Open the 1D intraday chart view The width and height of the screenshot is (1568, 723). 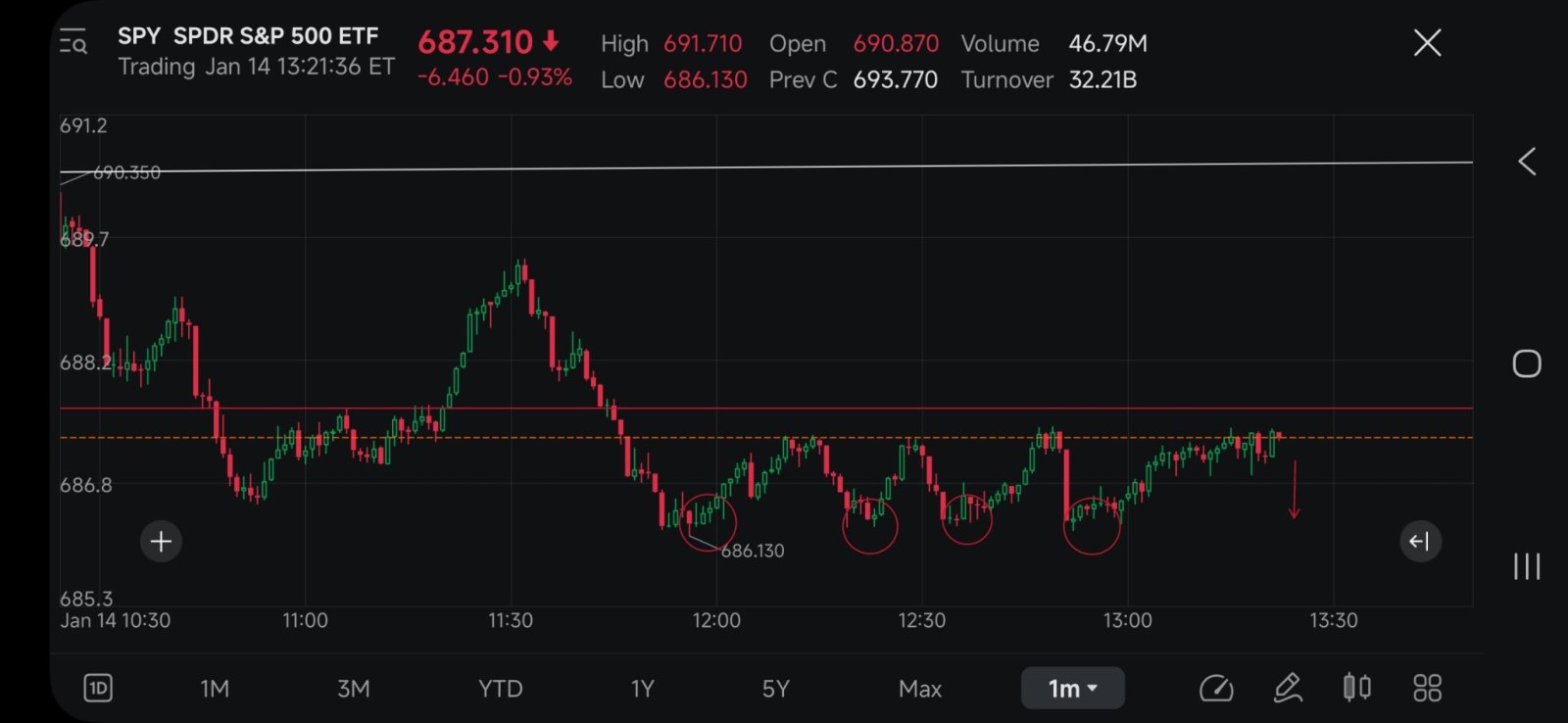tap(98, 689)
